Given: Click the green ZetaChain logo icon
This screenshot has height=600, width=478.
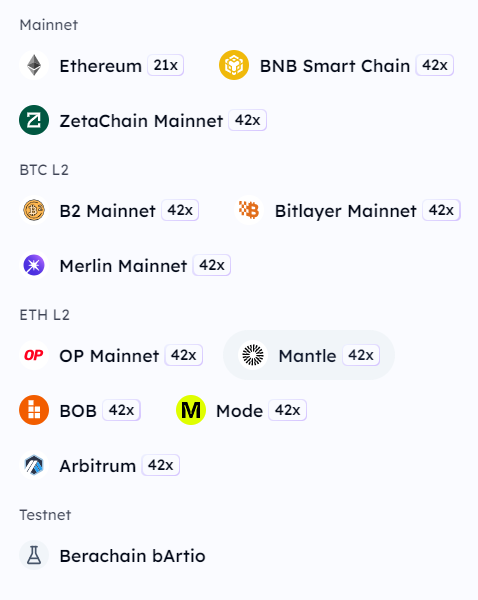Looking at the screenshot, I should [34, 120].
